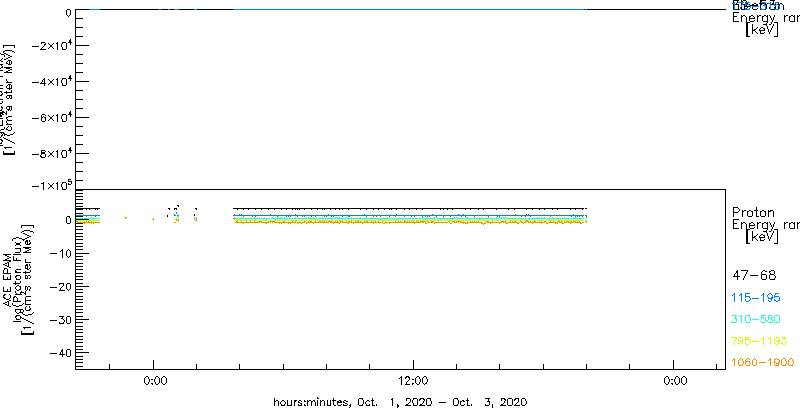Click the -1×10⁵ y-axis tick label

click(x=50, y=185)
